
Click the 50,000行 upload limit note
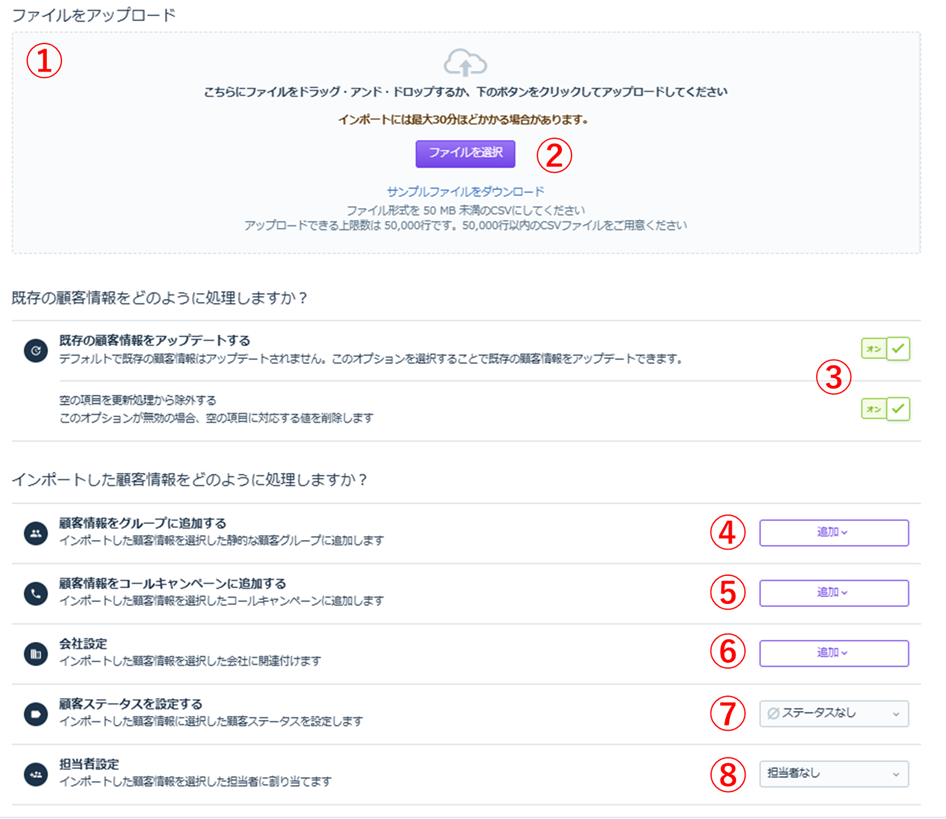click(465, 226)
